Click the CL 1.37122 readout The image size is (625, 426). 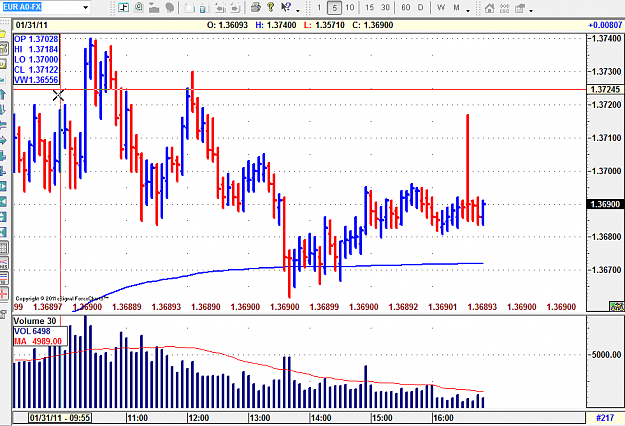pyautogui.click(x=36, y=70)
